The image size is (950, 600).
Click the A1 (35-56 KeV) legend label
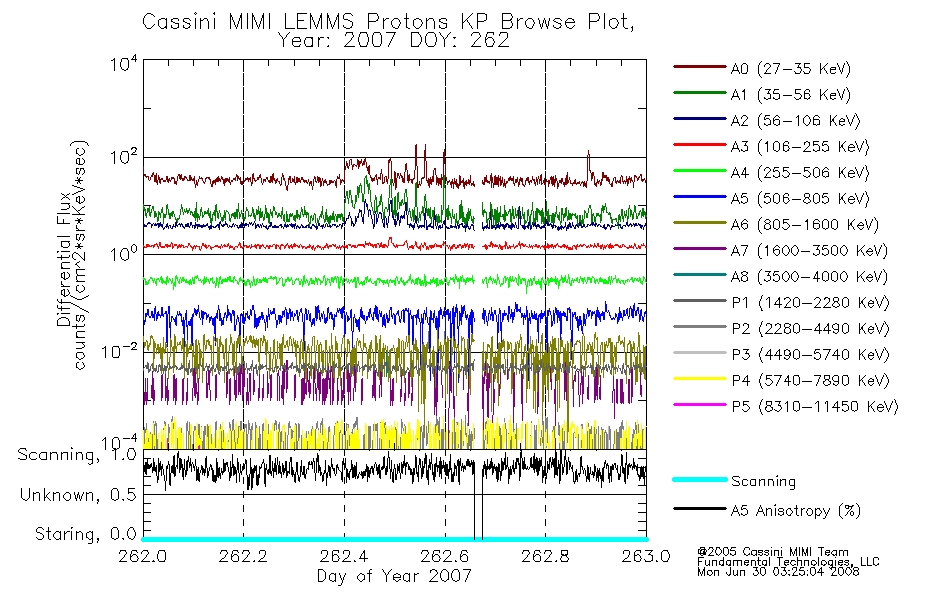pos(791,95)
